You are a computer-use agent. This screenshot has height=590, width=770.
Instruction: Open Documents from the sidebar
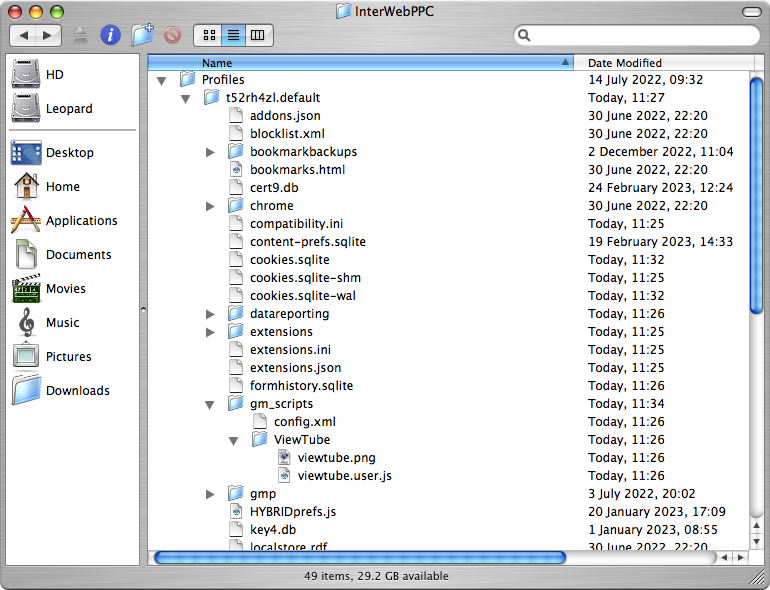point(63,254)
